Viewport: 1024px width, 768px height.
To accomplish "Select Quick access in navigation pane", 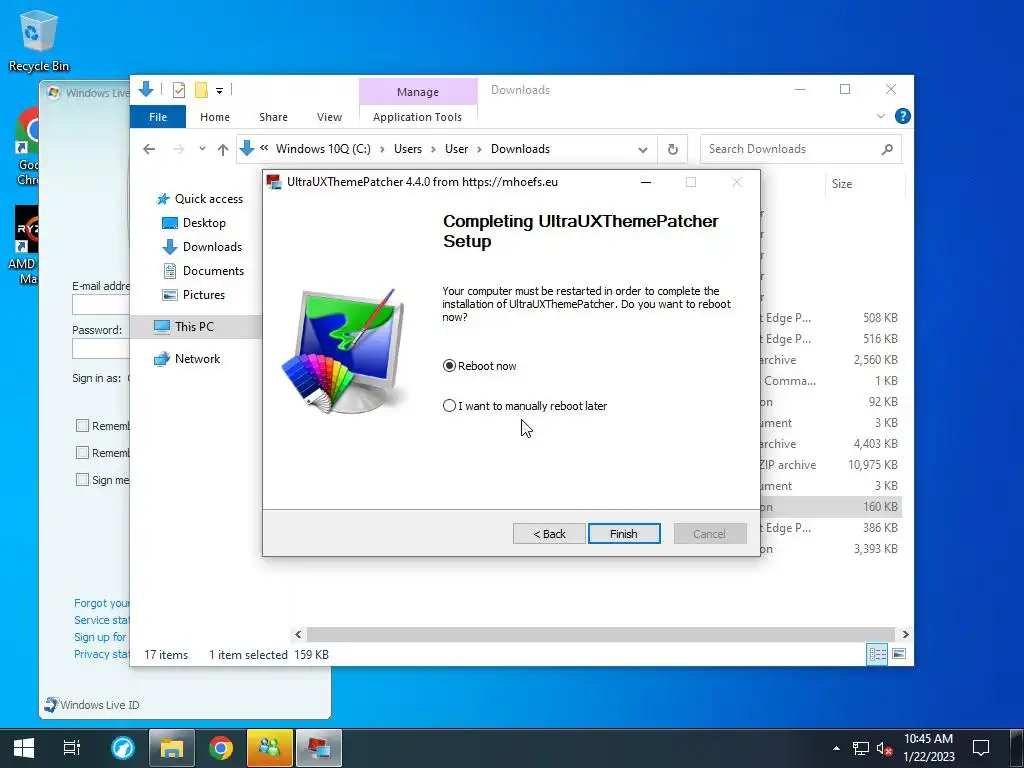I will 200,199.
